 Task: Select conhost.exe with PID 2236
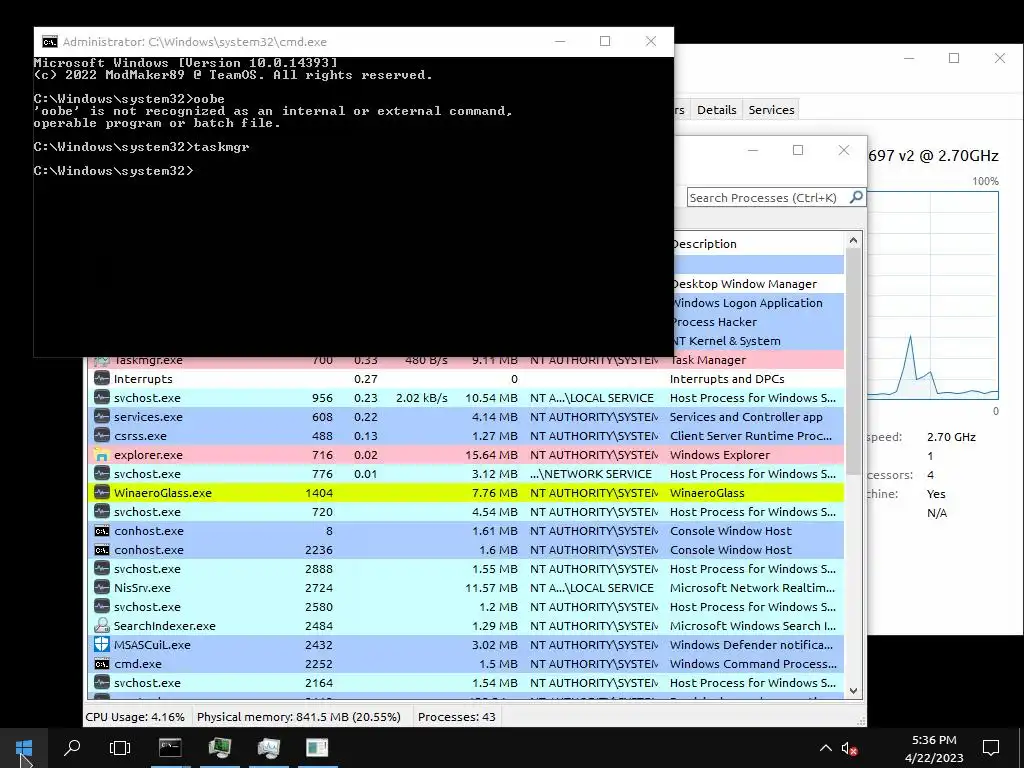pyautogui.click(x=466, y=550)
